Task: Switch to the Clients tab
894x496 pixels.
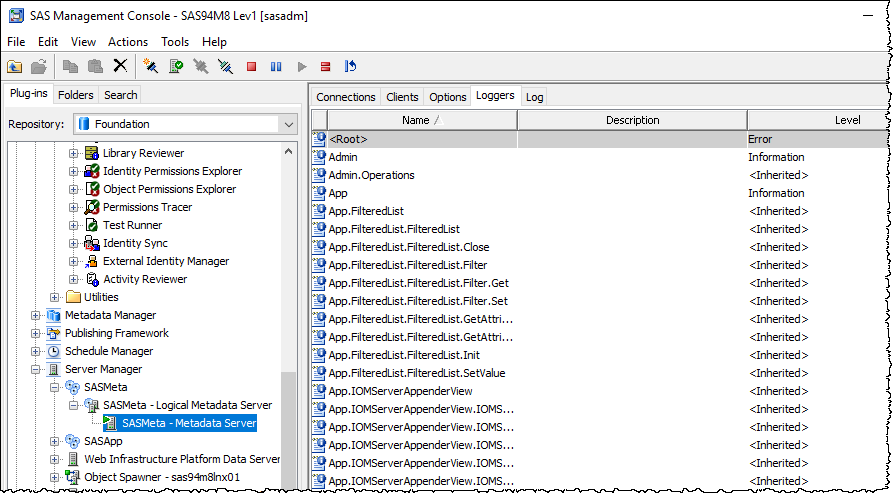Action: [x=402, y=97]
